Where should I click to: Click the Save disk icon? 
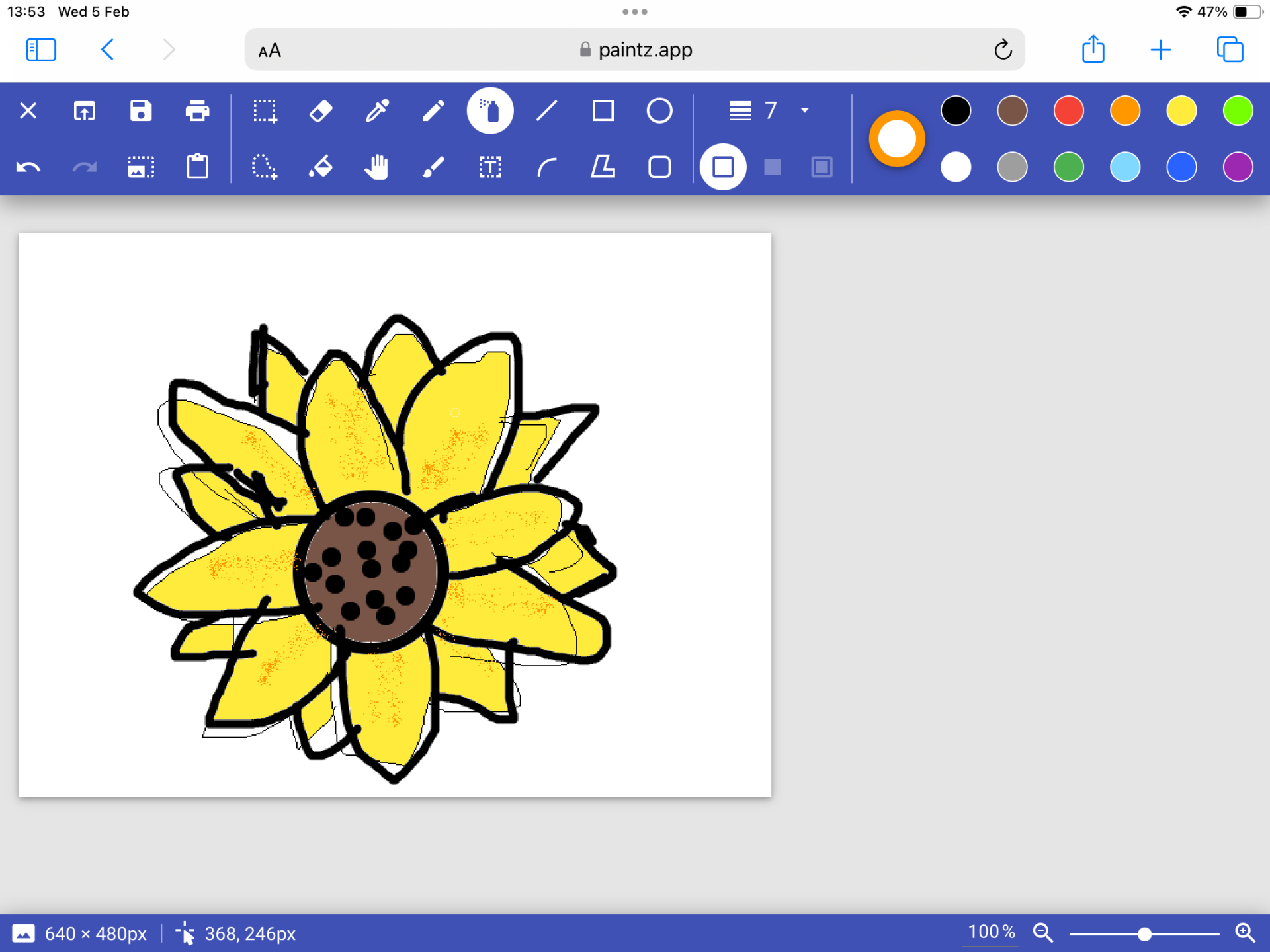[x=141, y=111]
